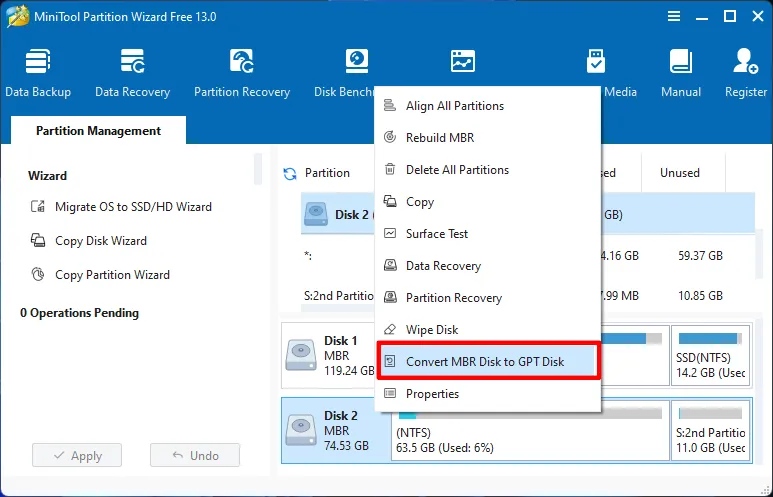Select Wipe Disk menu entry
The height and width of the screenshot is (497, 773).
(x=488, y=329)
